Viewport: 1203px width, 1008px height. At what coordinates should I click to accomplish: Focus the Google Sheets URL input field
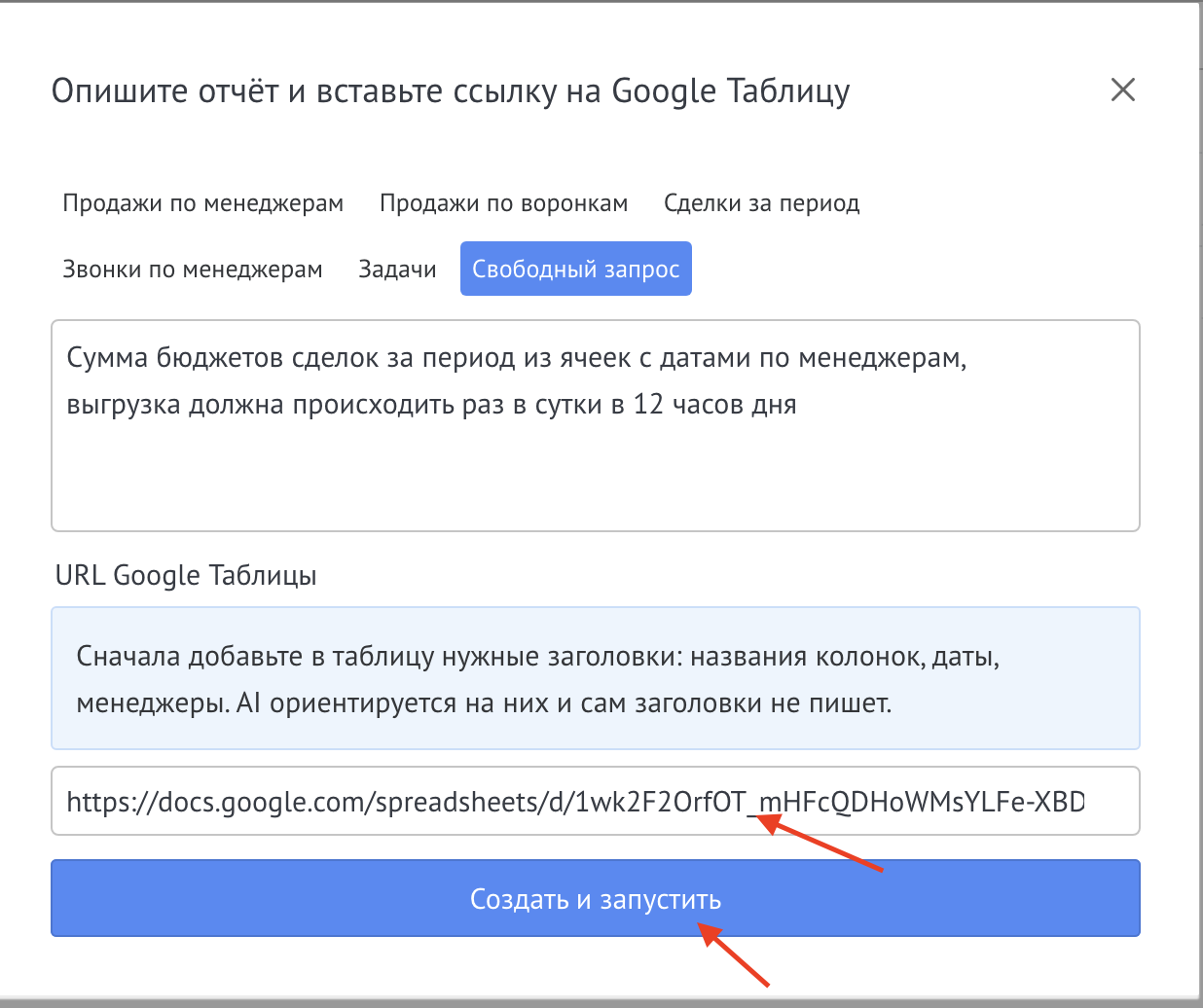click(x=596, y=801)
